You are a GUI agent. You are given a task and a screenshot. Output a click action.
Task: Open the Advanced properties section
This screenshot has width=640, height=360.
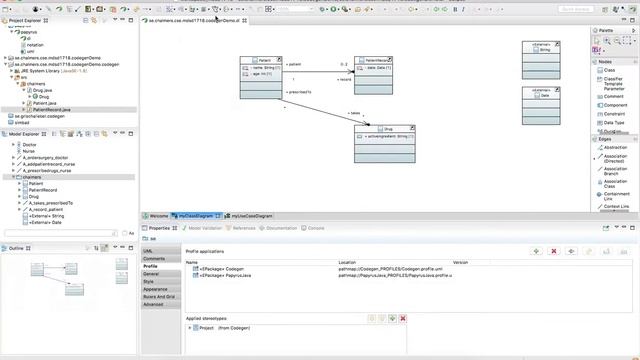tap(161, 304)
